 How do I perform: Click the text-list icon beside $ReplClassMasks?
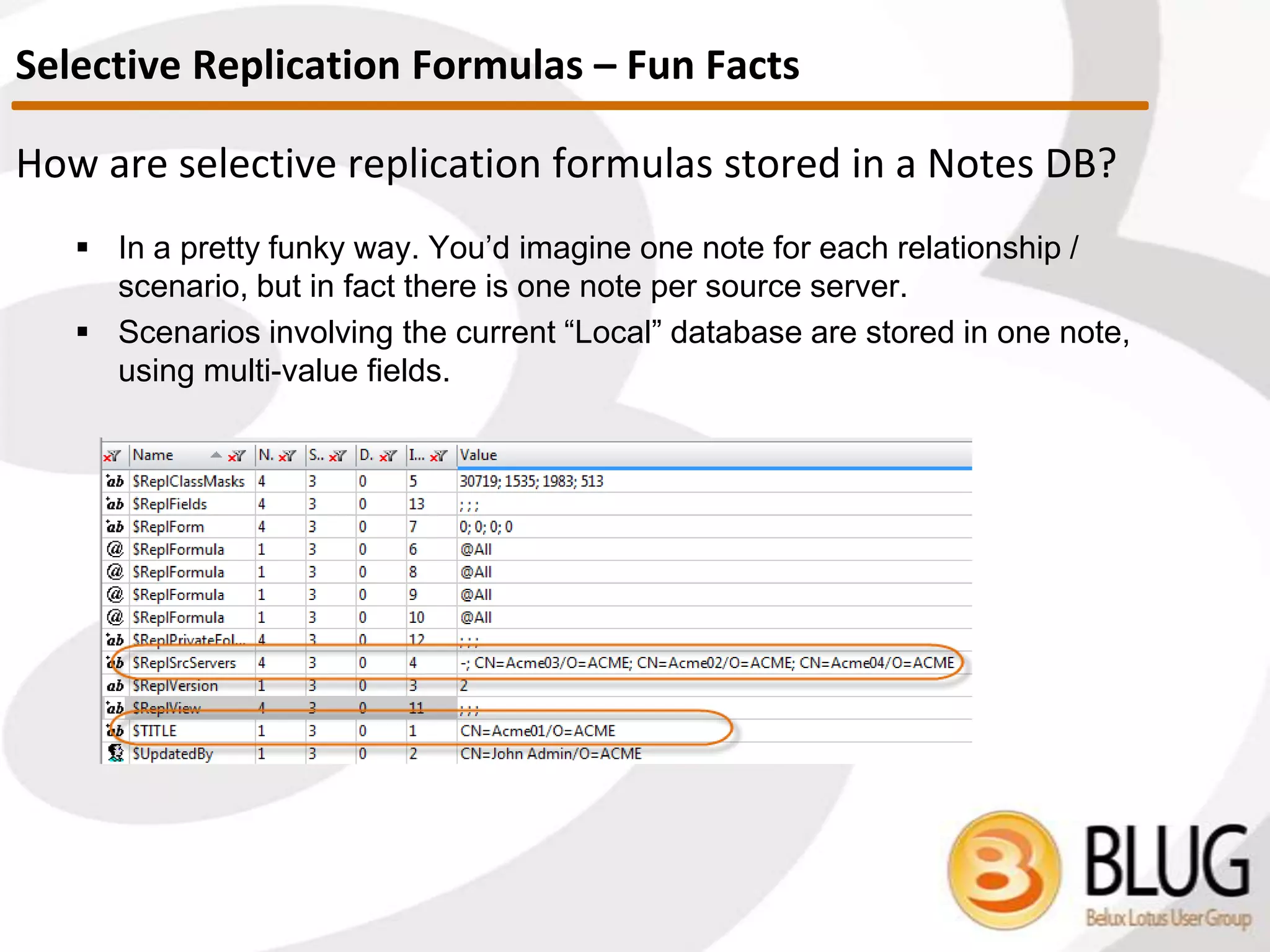pos(115,481)
